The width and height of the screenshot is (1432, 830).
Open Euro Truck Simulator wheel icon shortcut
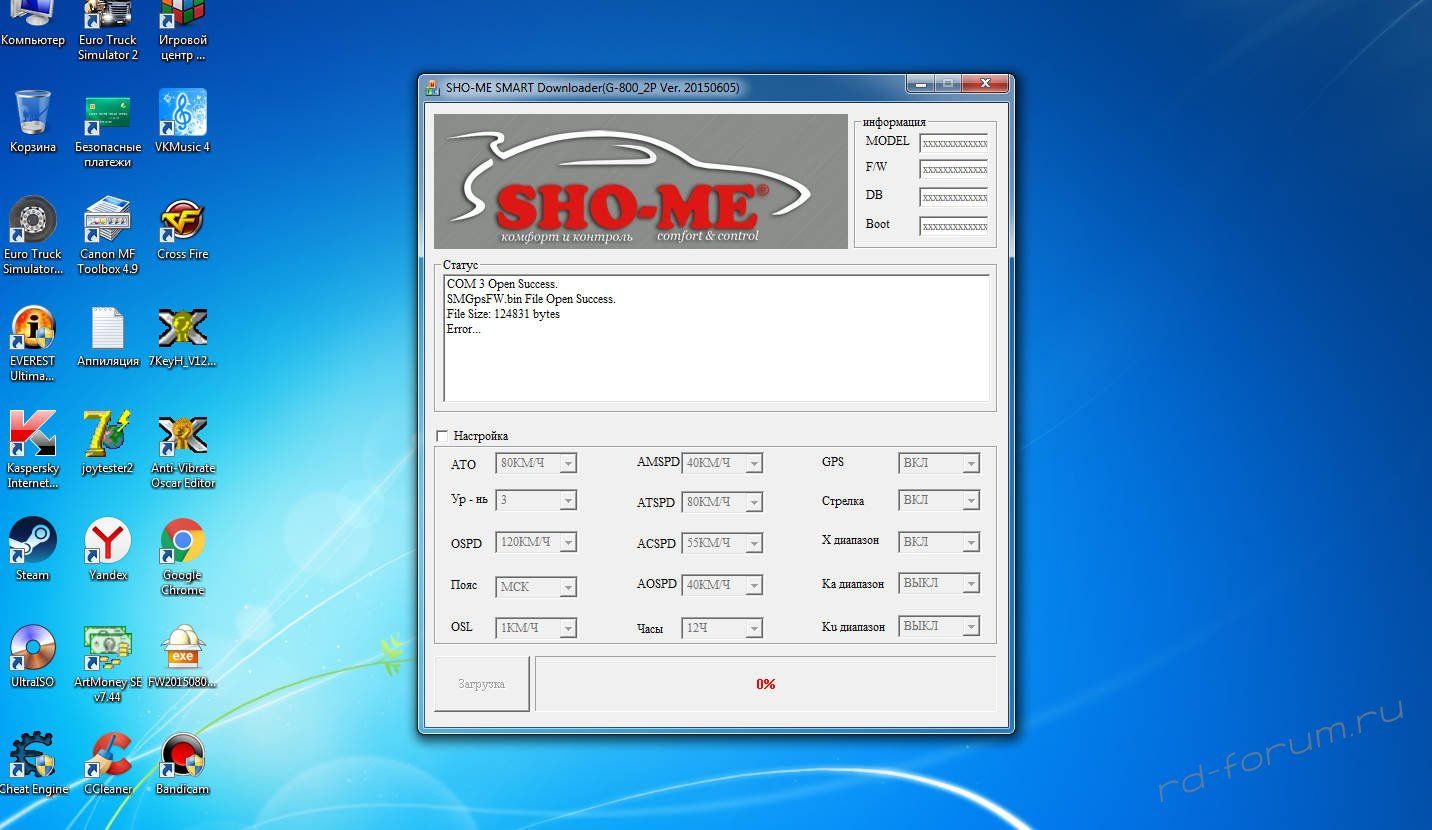pos(33,236)
